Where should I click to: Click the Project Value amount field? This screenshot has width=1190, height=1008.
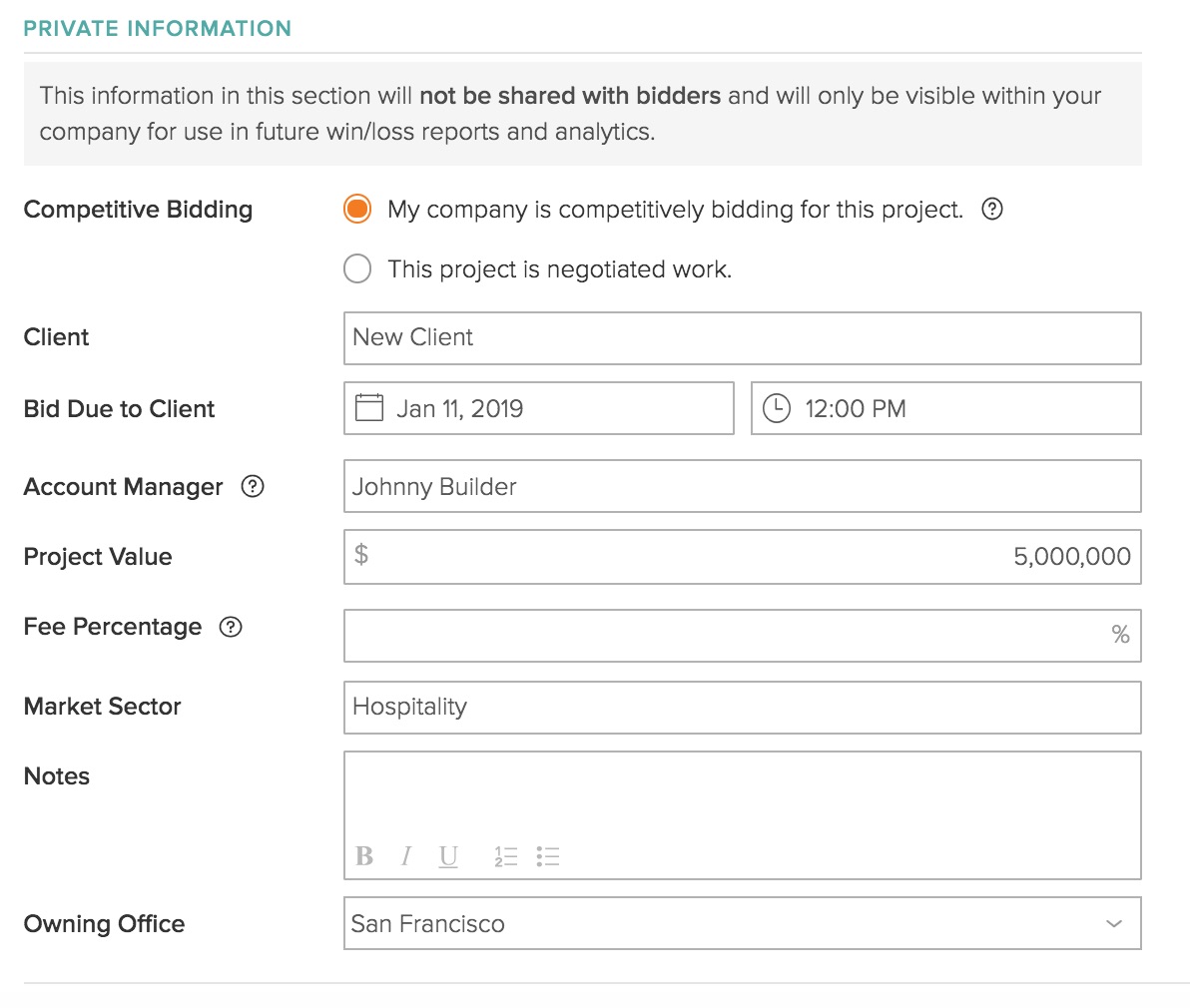pos(742,557)
